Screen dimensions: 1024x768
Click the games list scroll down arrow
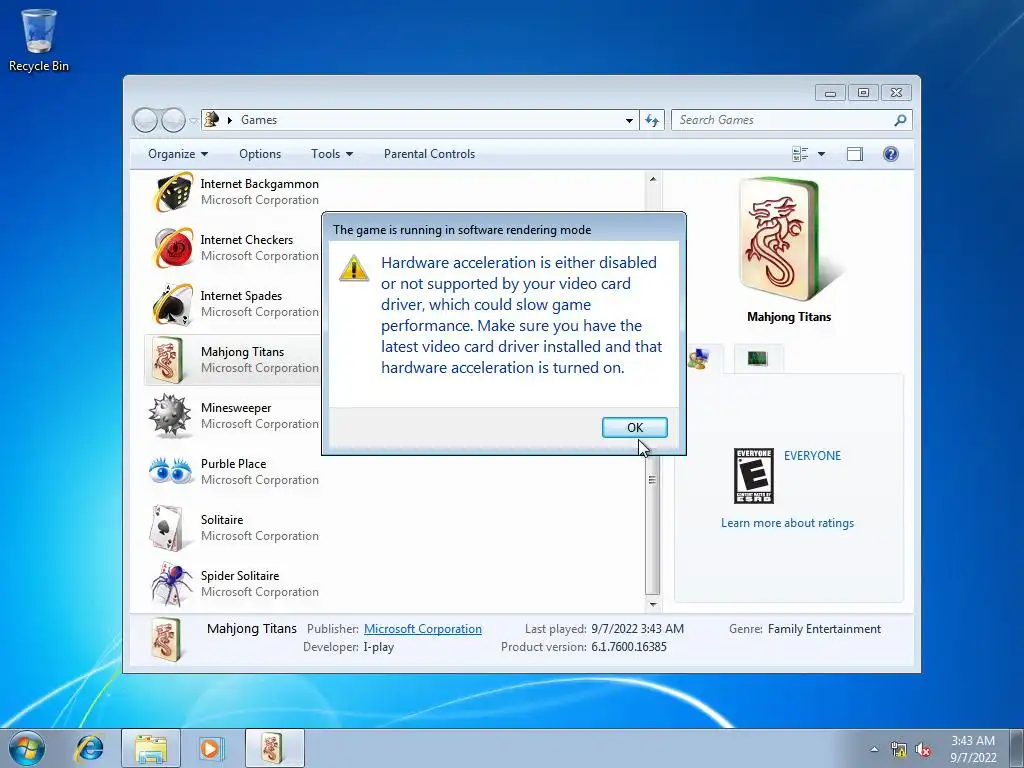pos(652,605)
